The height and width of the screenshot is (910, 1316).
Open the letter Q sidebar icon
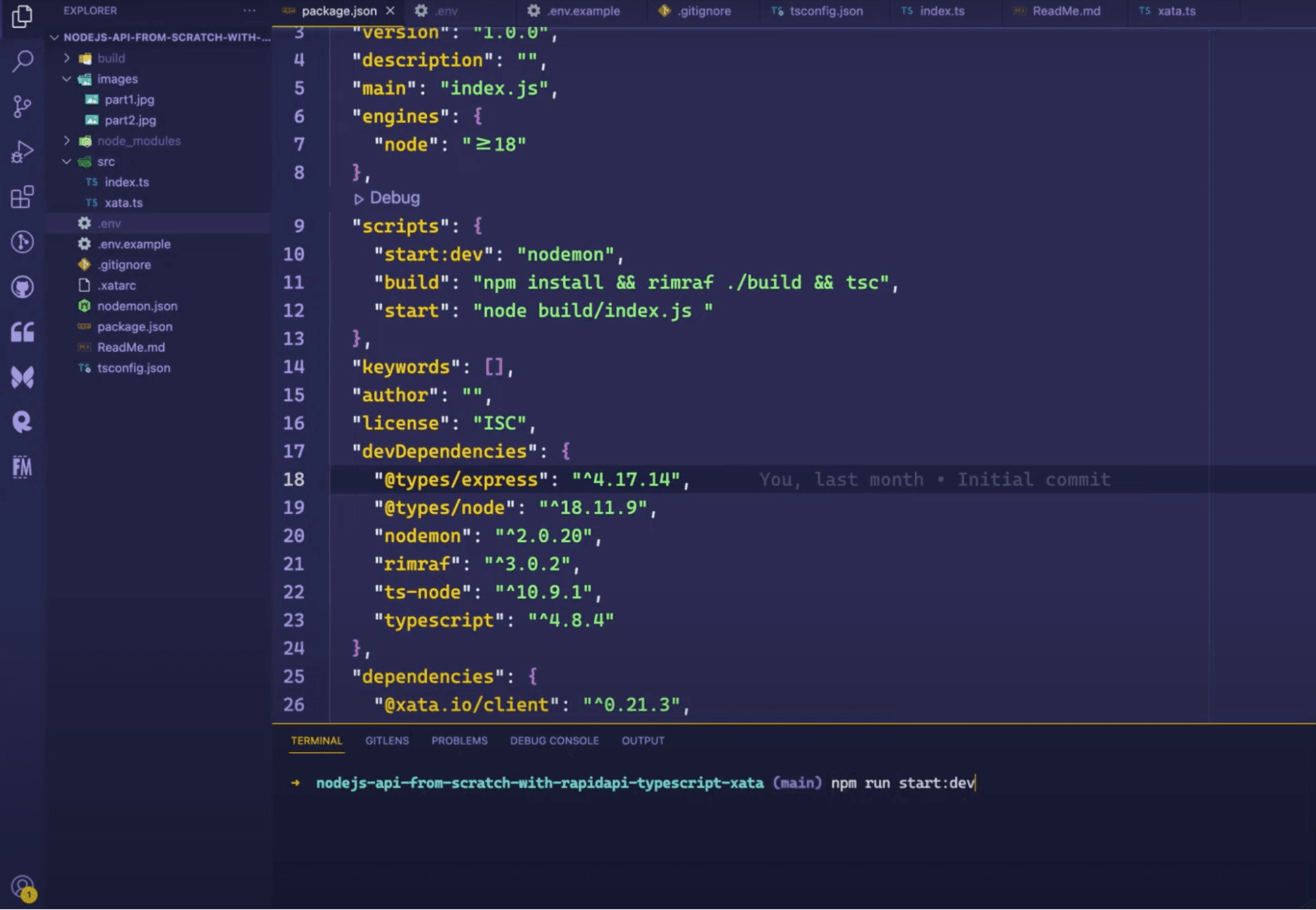coord(22,421)
